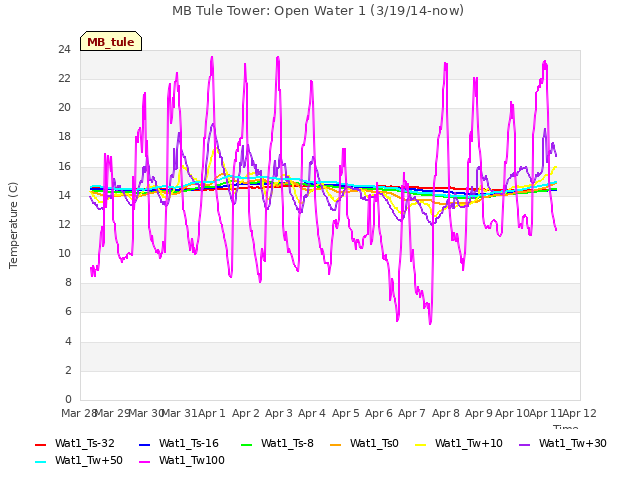
Task: Click the 6 y-axis tick label
Action: tap(68, 312)
